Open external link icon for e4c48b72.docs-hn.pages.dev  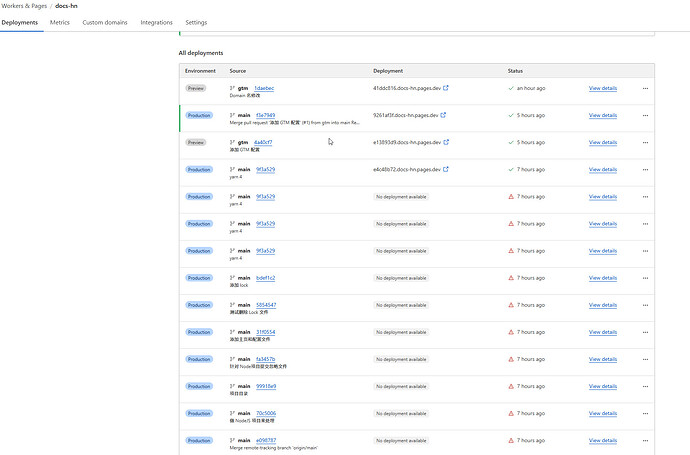point(445,169)
